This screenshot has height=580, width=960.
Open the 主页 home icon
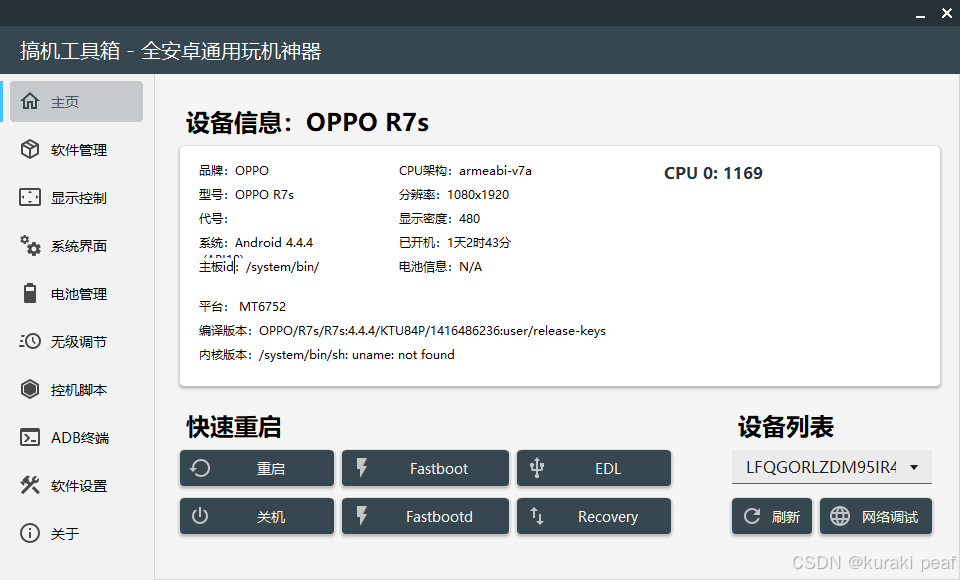click(29, 101)
